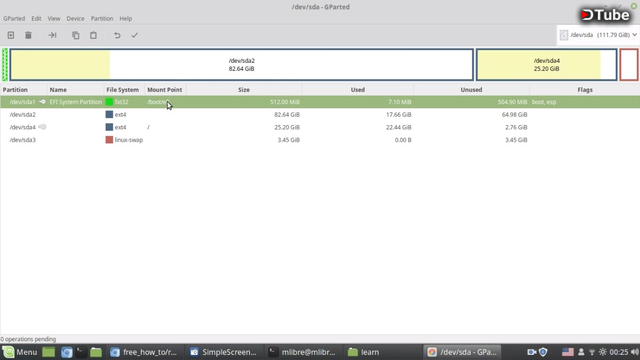Select the /dev/sda4 partition row
The height and width of the screenshot is (360, 640).
click(320, 127)
